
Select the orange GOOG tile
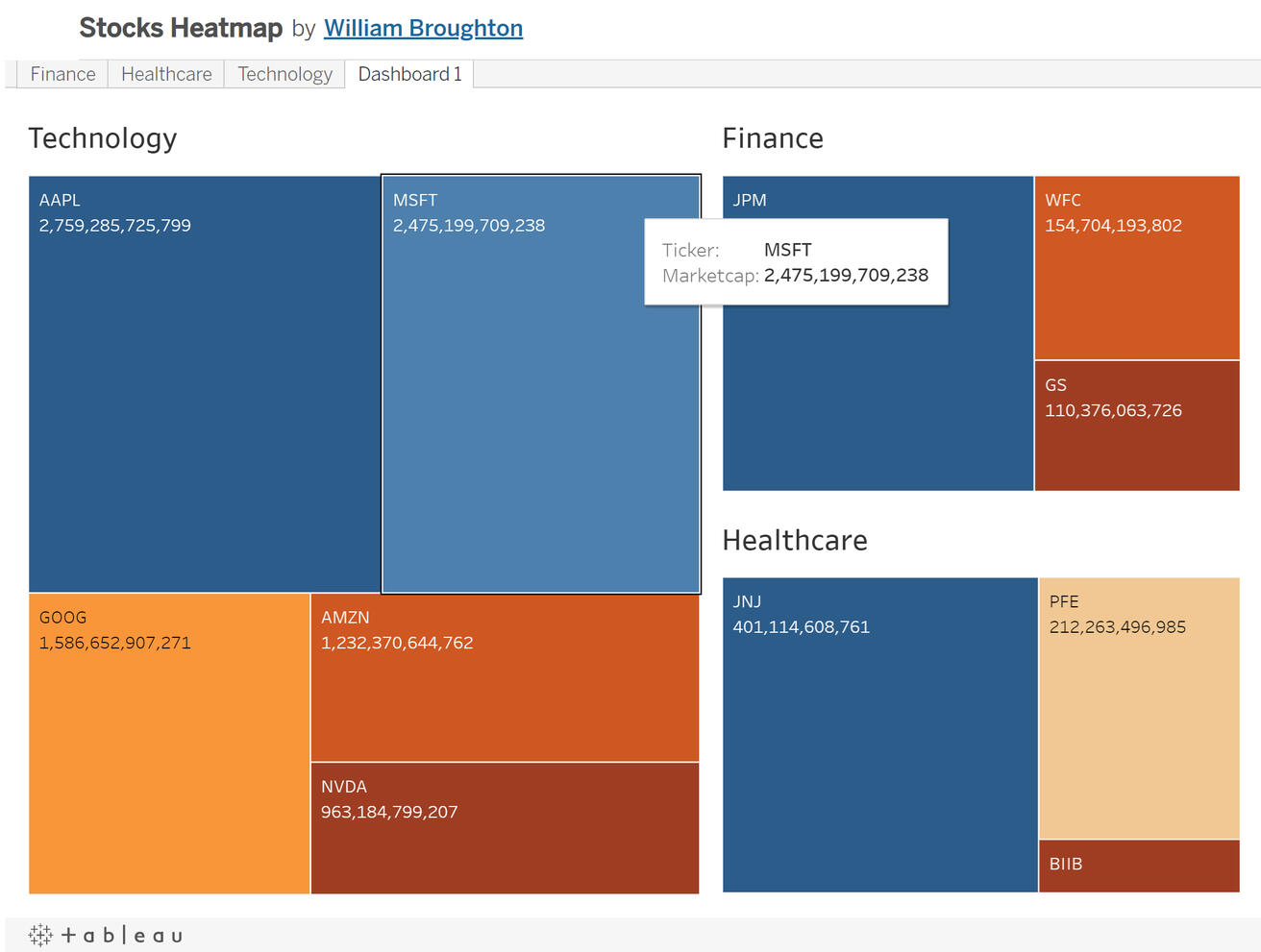(168, 759)
